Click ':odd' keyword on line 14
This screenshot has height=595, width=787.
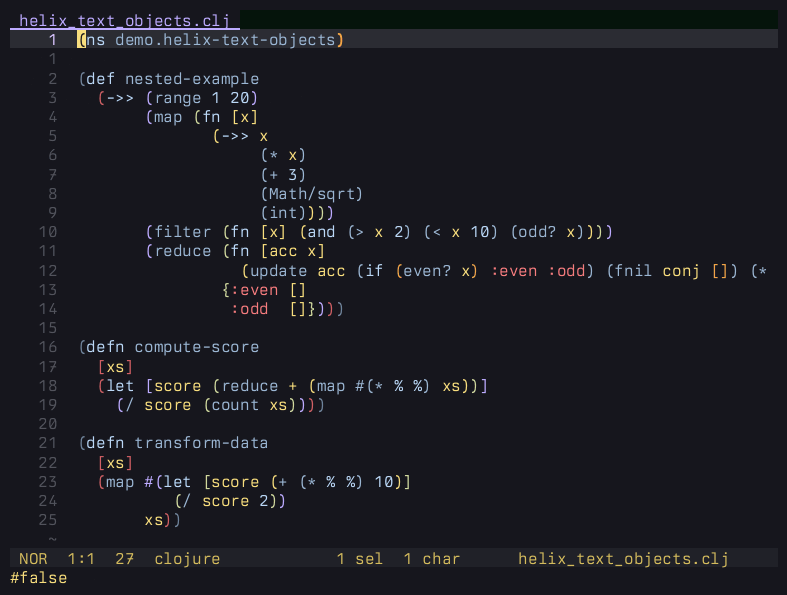coord(249,309)
